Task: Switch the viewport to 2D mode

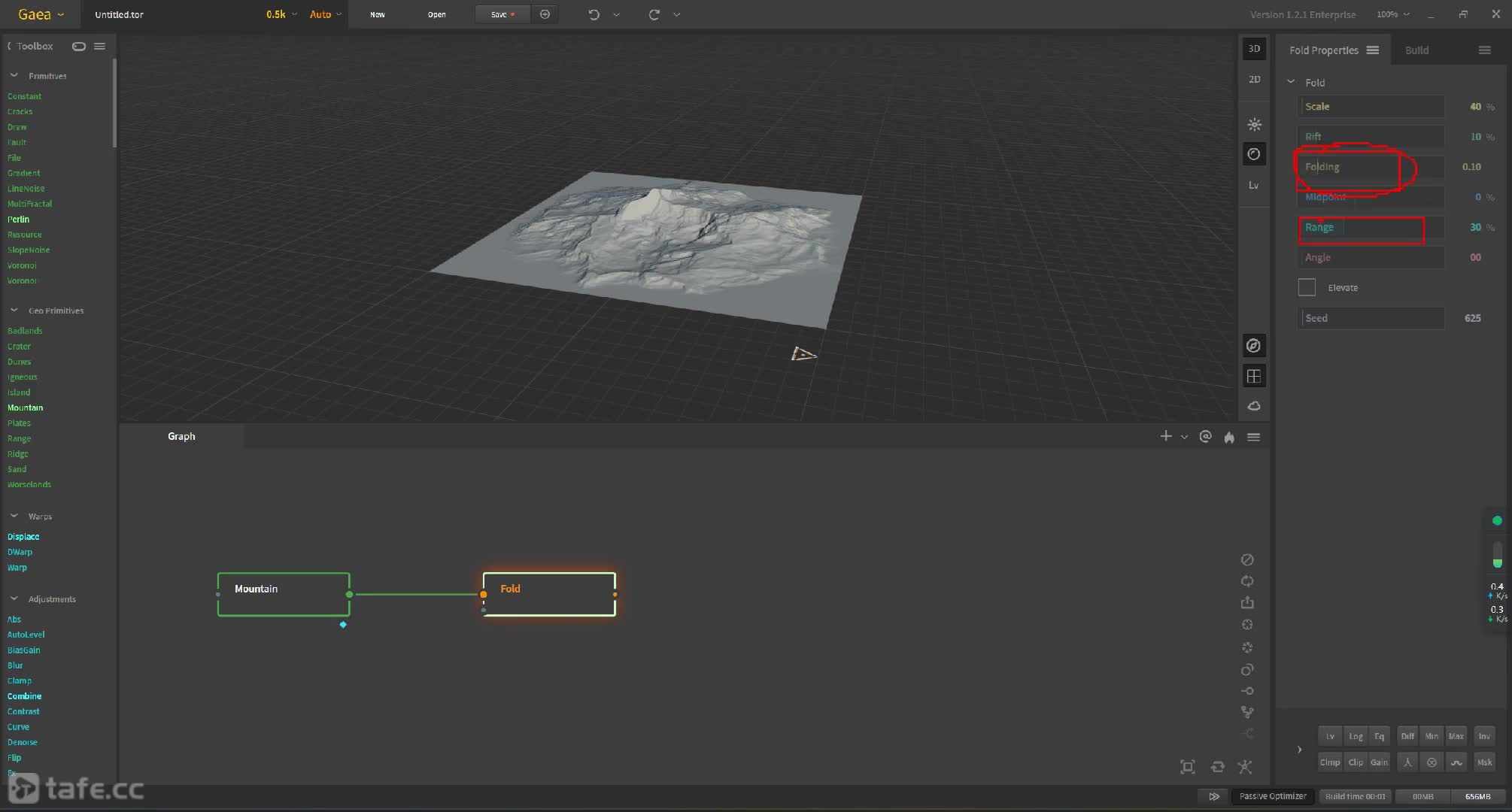Action: pyautogui.click(x=1254, y=79)
